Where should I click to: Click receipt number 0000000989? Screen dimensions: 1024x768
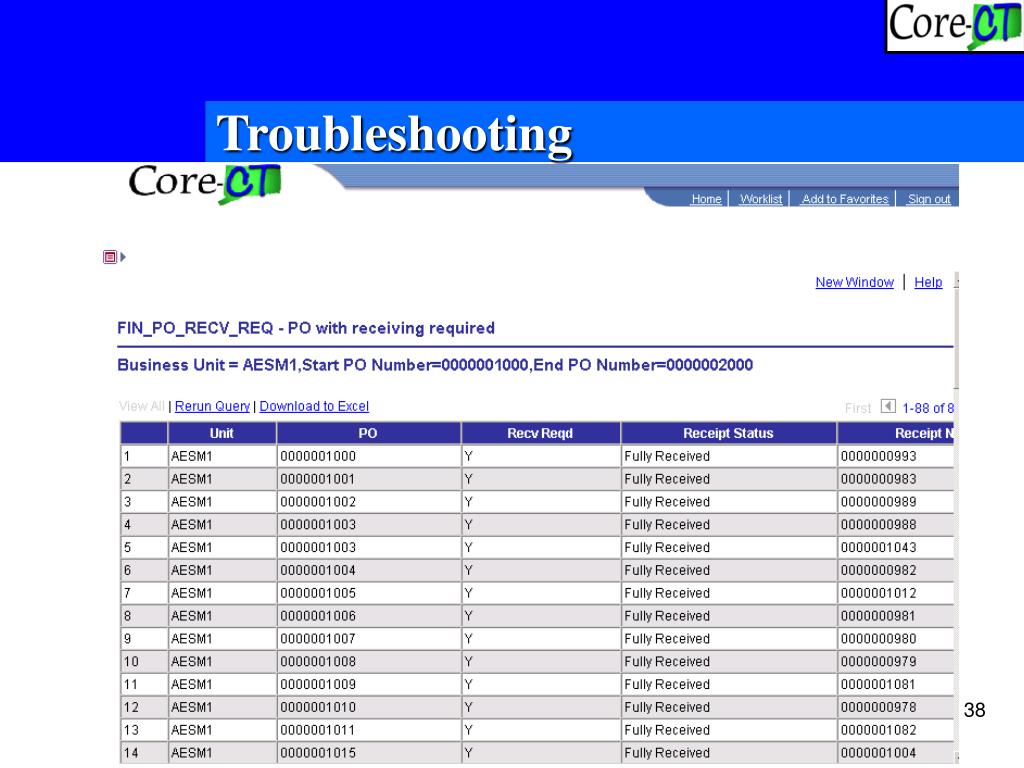click(878, 502)
